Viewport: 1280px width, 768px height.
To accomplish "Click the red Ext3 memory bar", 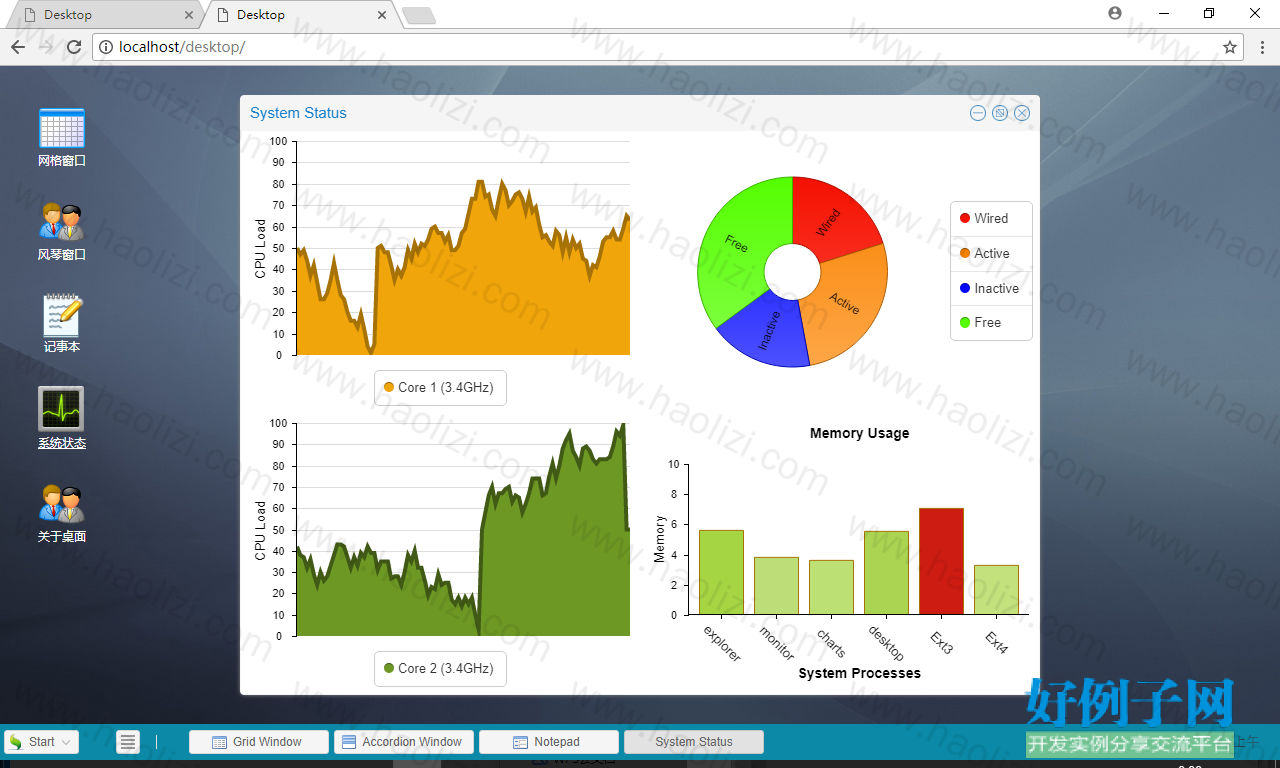I will [x=941, y=561].
